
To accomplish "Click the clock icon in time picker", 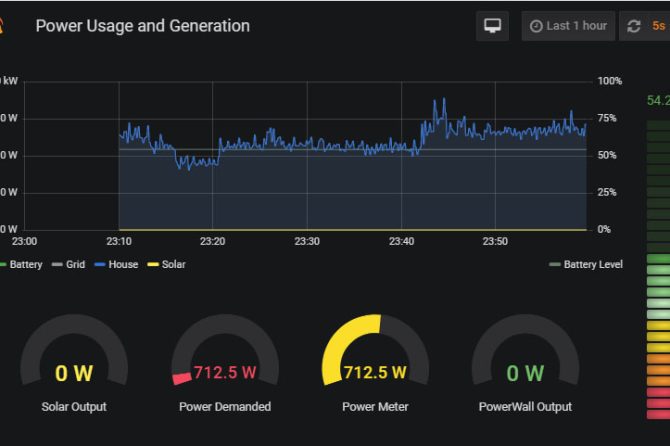I will coord(536,27).
